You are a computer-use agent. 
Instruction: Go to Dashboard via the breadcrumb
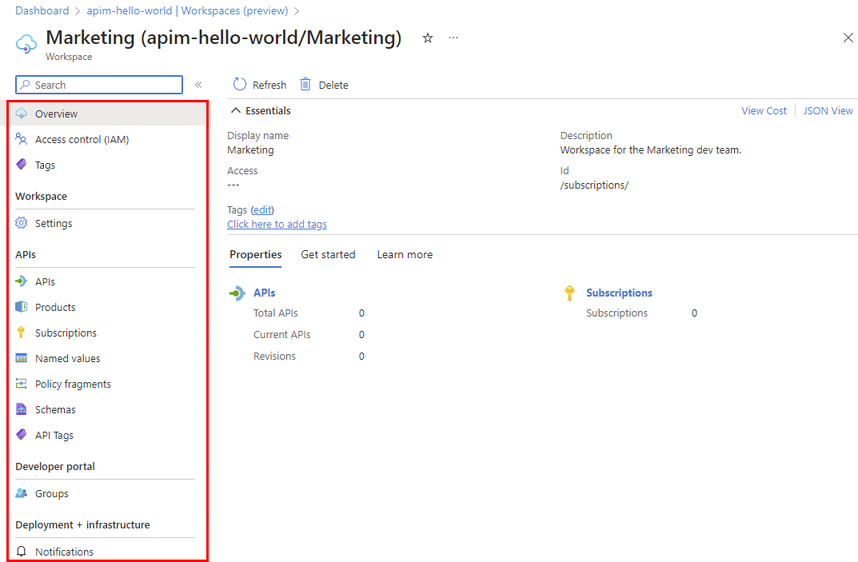pos(42,11)
